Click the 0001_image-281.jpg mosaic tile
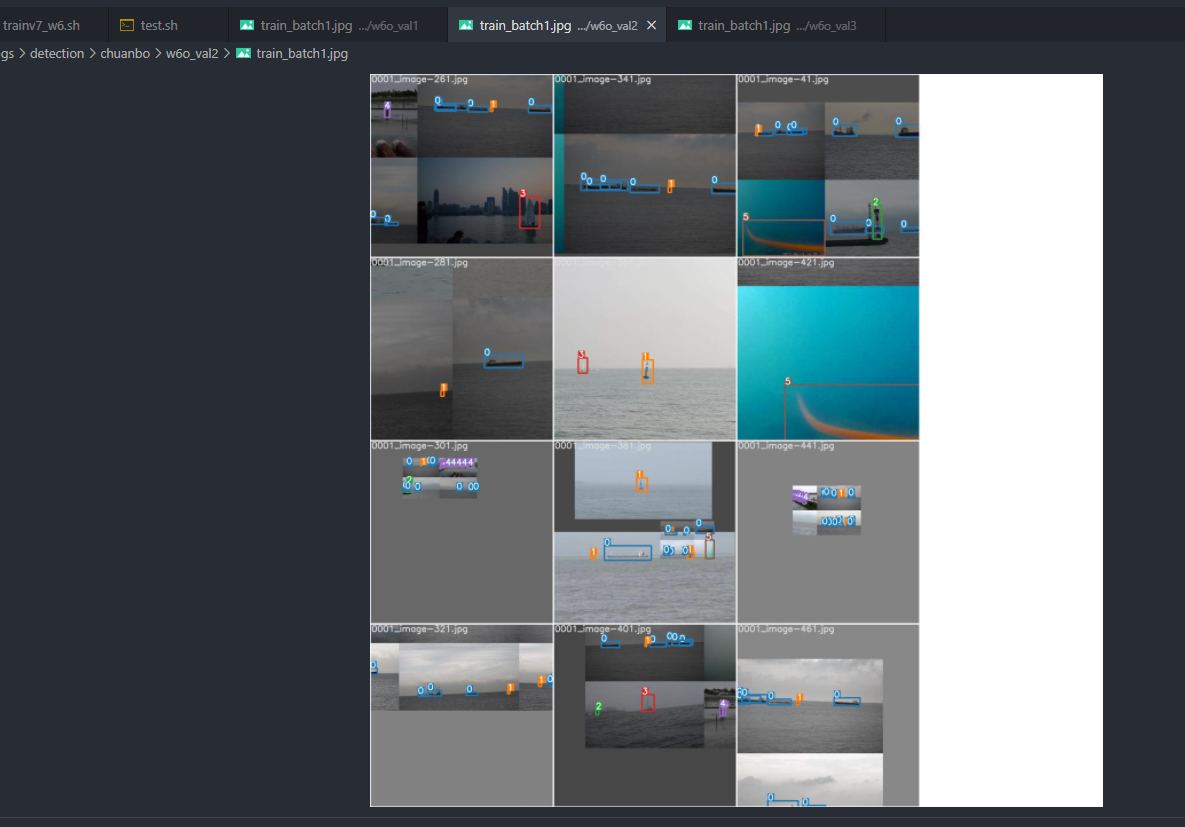Screen dimensions: 1185x827 (462, 348)
